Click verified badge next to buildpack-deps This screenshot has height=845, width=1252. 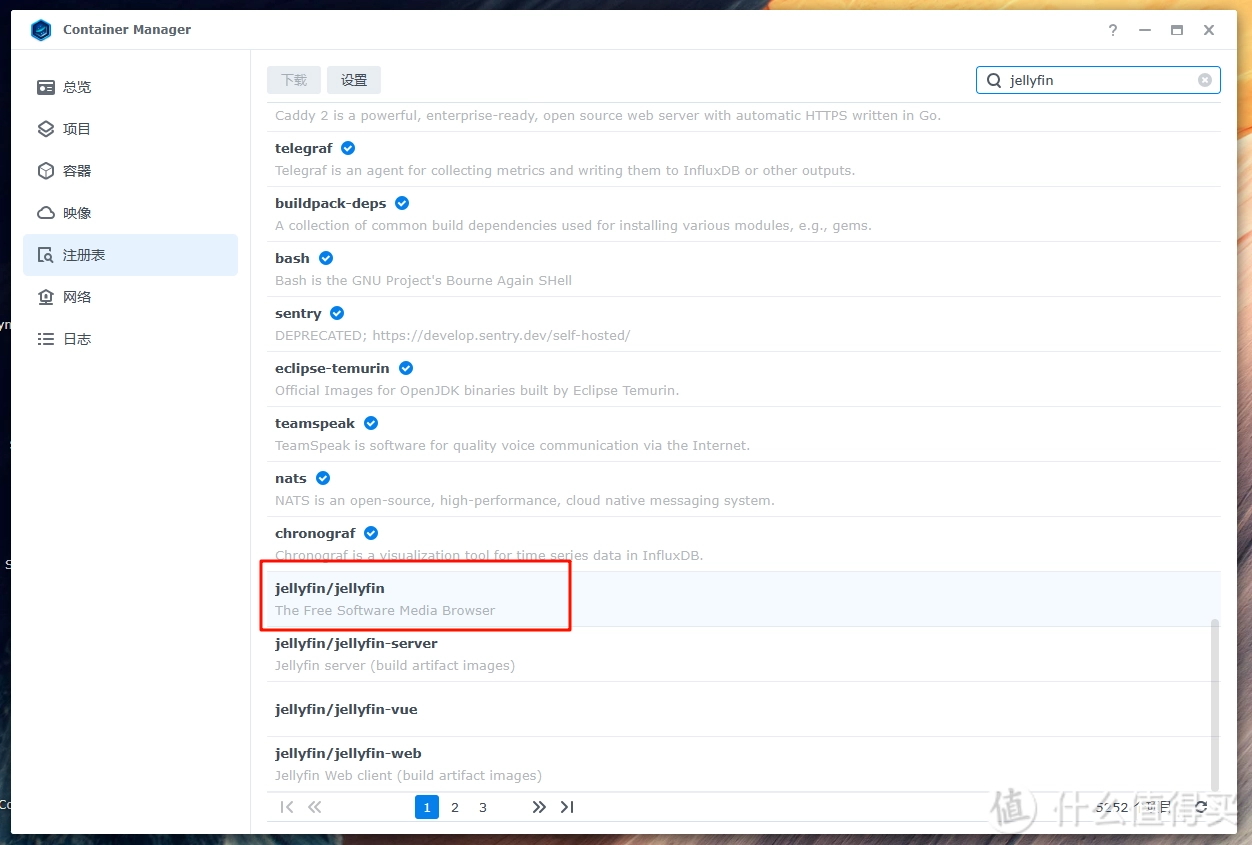coord(402,203)
